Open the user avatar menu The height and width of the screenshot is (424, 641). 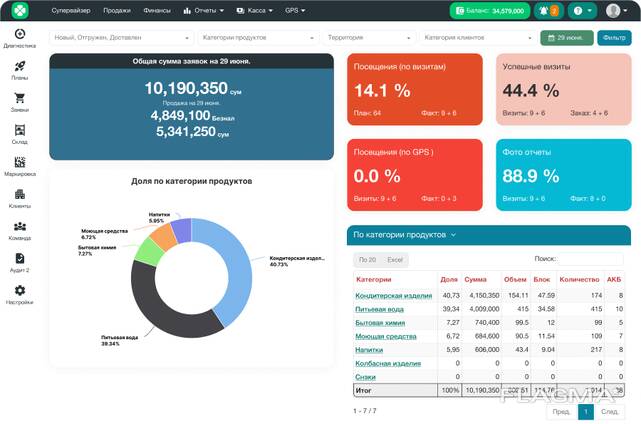[616, 11]
